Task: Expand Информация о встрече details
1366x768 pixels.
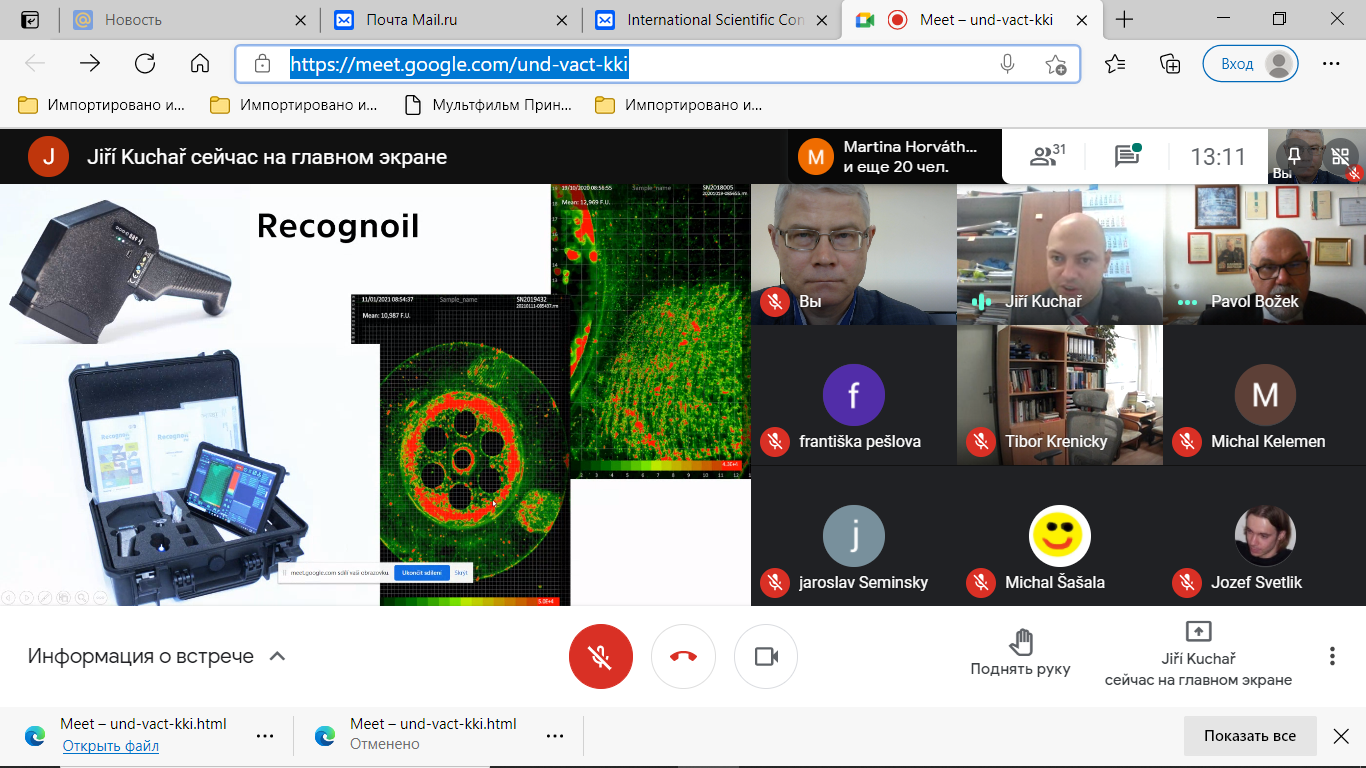Action: (157, 656)
